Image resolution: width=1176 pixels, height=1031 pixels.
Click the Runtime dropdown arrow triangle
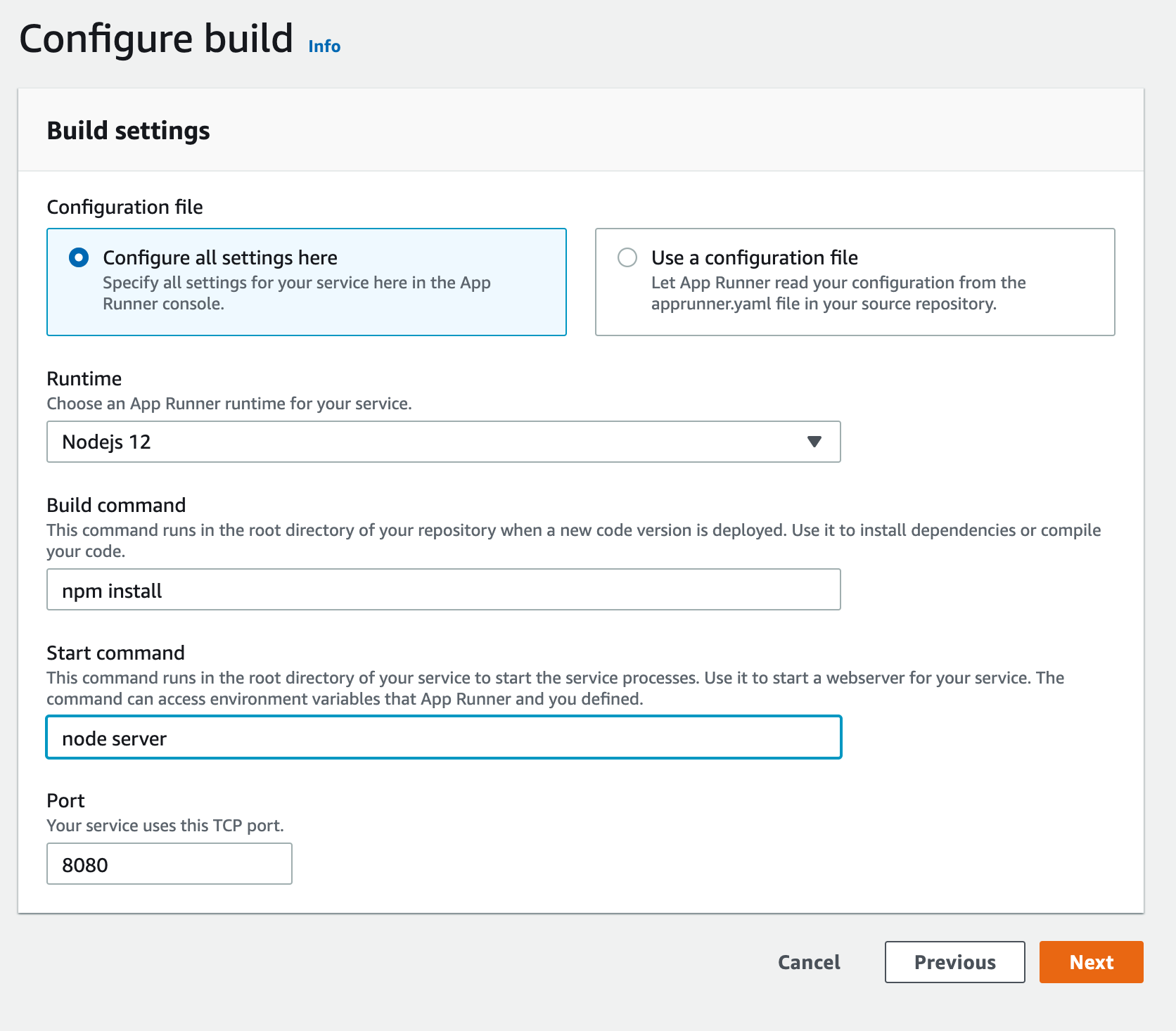(x=814, y=442)
